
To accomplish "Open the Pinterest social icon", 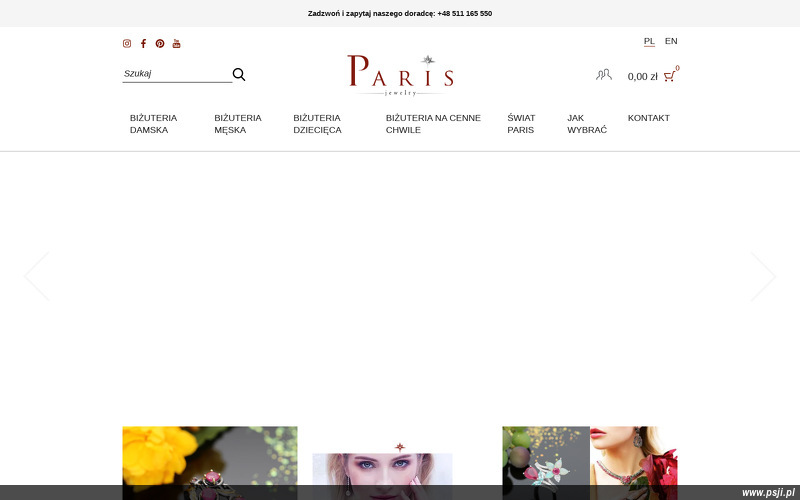I will [x=160, y=43].
